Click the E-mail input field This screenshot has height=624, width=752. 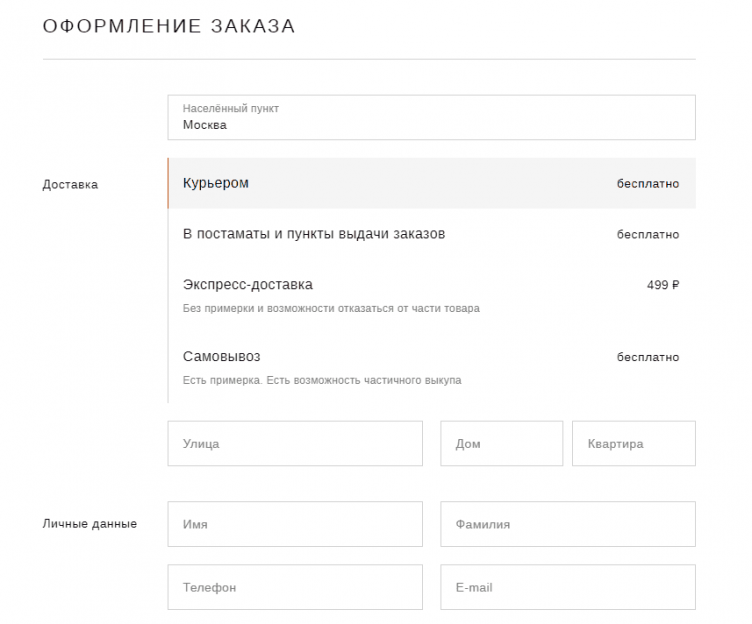(x=568, y=587)
